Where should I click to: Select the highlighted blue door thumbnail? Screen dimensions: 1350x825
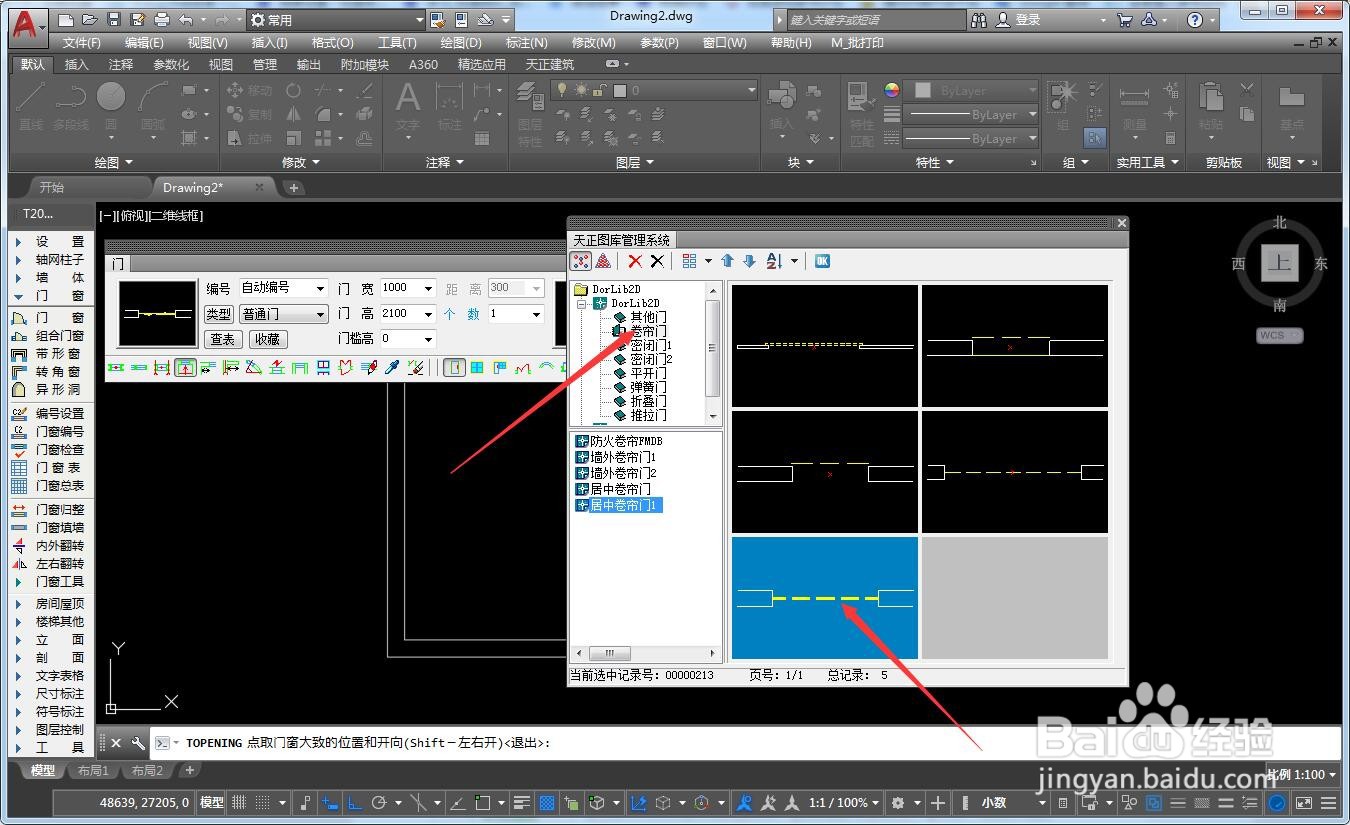coord(825,598)
